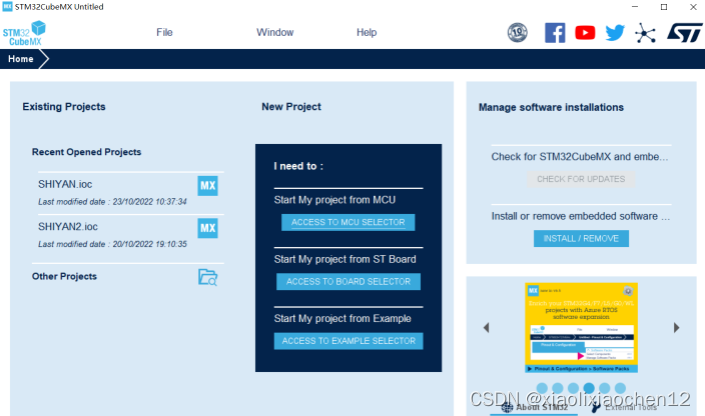Show next slide with the right carousel arrow
The width and height of the screenshot is (705, 416).
676,327
